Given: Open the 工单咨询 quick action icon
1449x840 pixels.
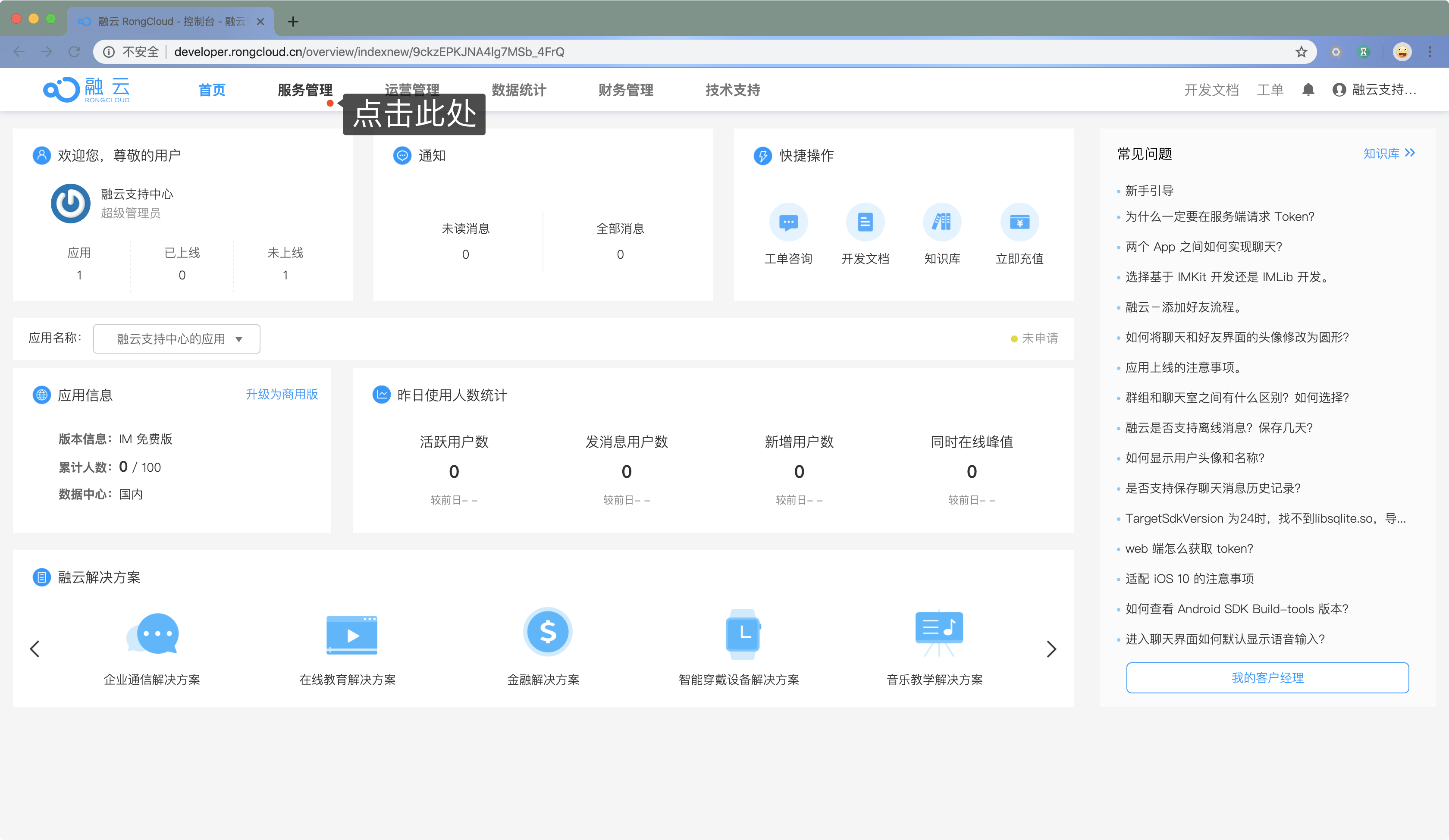Looking at the screenshot, I should [x=788, y=222].
